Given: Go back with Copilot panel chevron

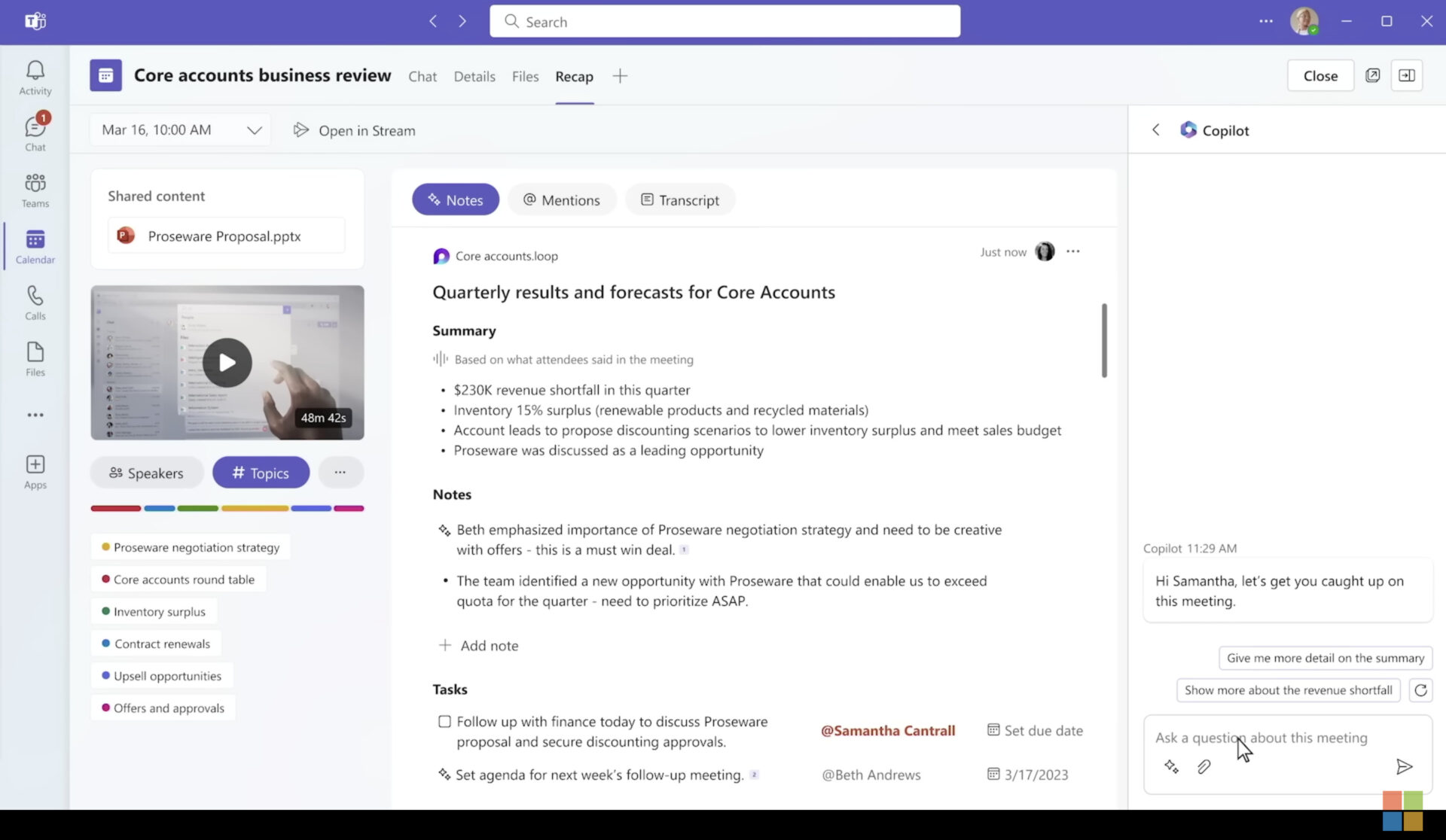Looking at the screenshot, I should 1155,130.
